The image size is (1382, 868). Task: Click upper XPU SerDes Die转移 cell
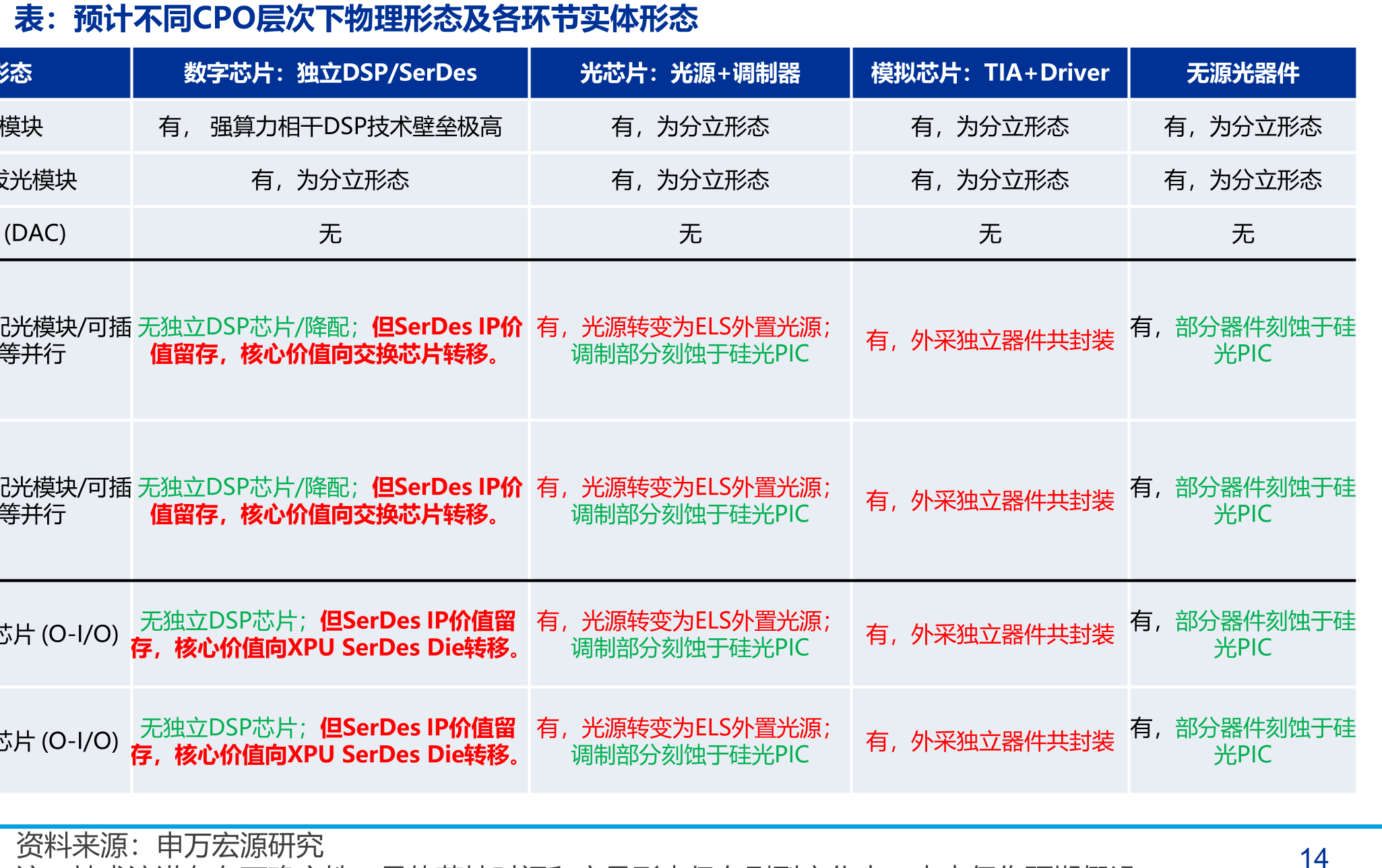[330, 634]
